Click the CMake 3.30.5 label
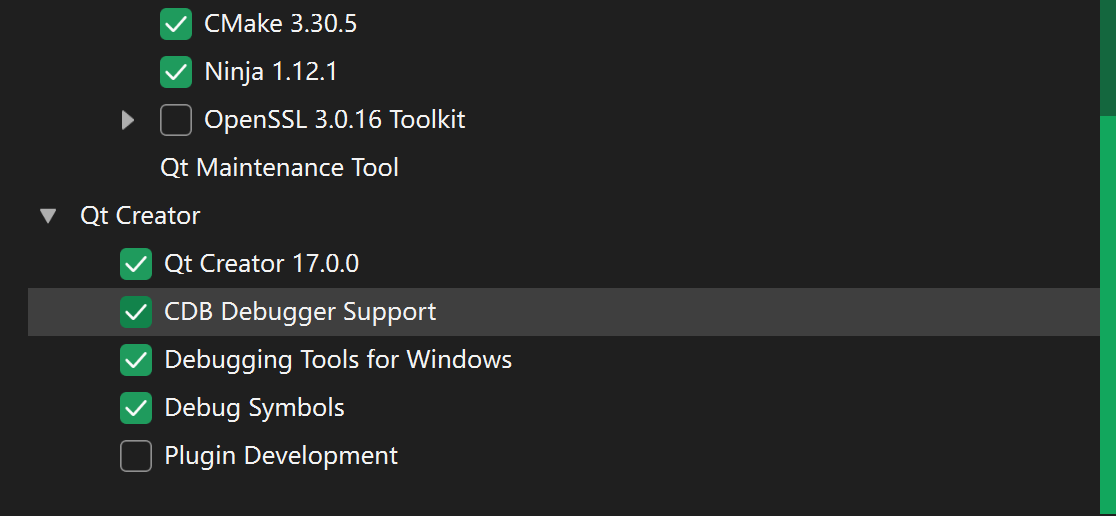 (x=280, y=24)
